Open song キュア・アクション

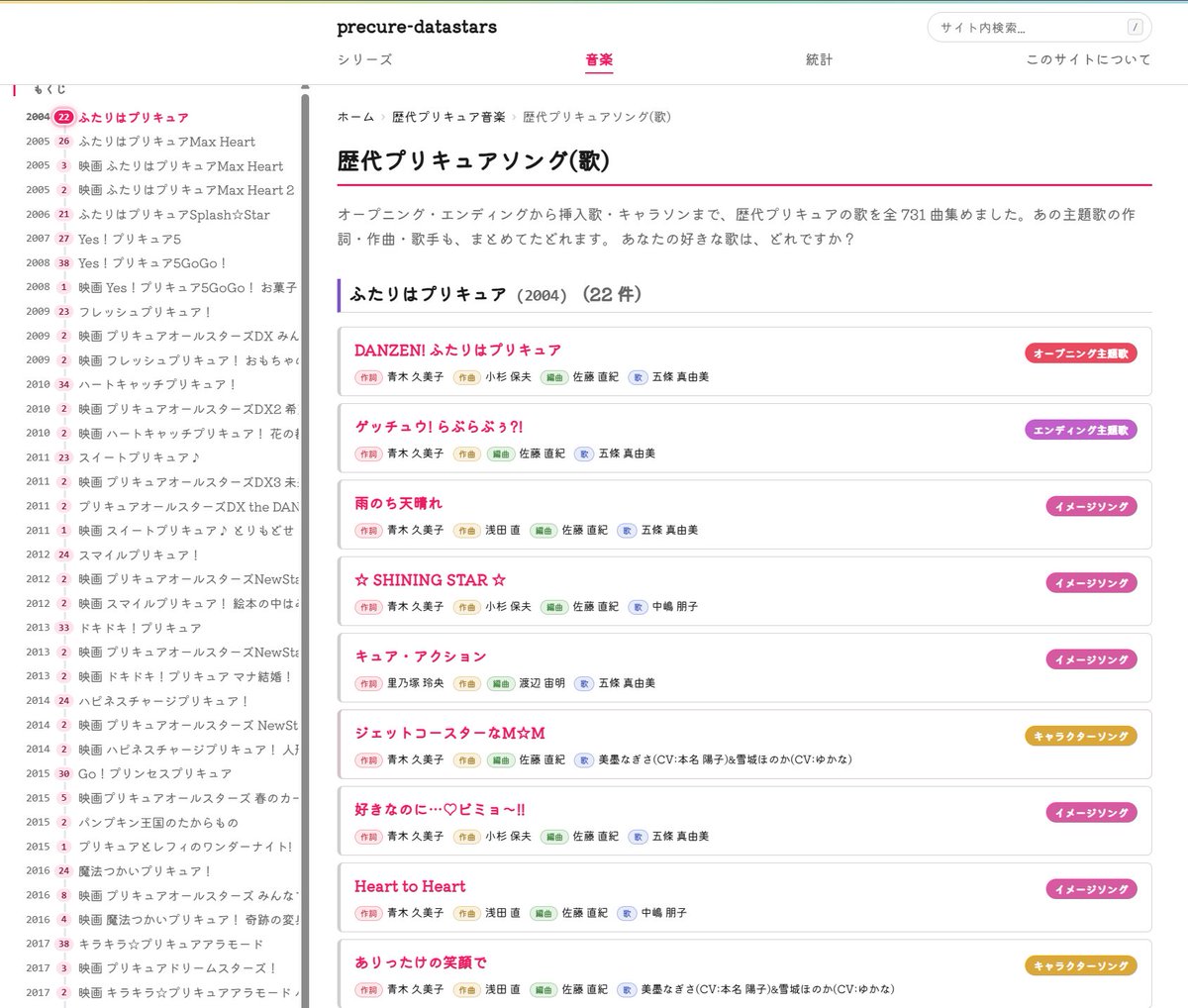(421, 656)
